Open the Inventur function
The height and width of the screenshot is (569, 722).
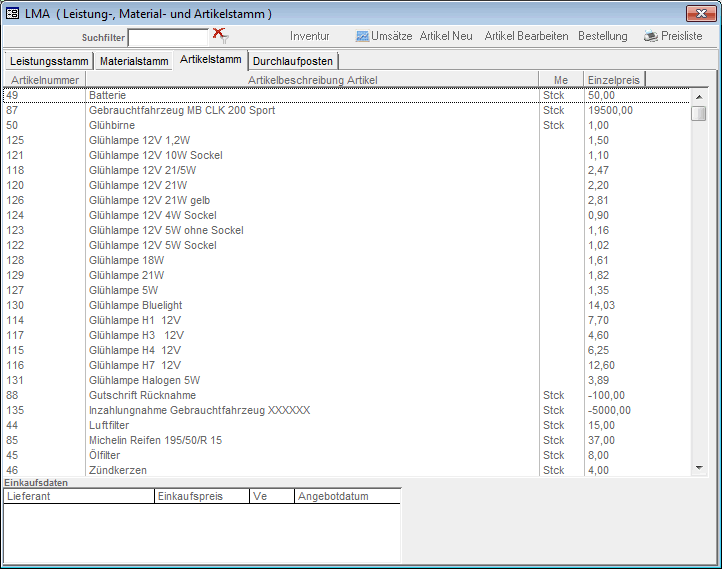tap(309, 36)
